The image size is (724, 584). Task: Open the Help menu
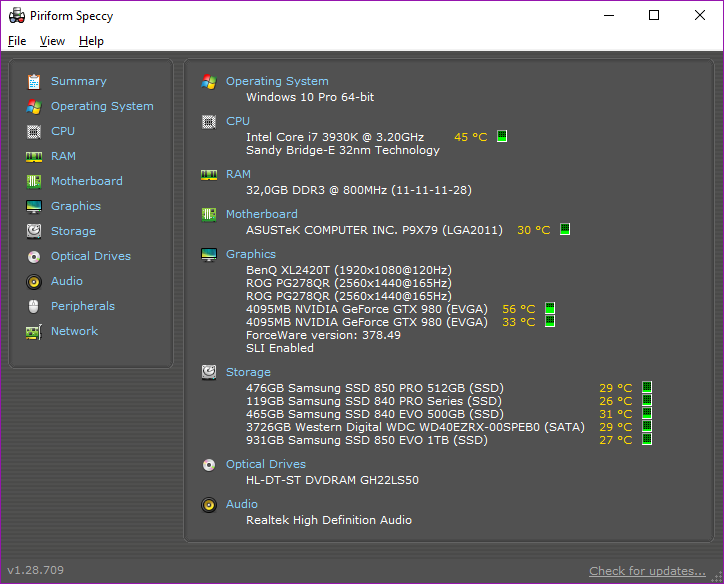[x=91, y=41]
